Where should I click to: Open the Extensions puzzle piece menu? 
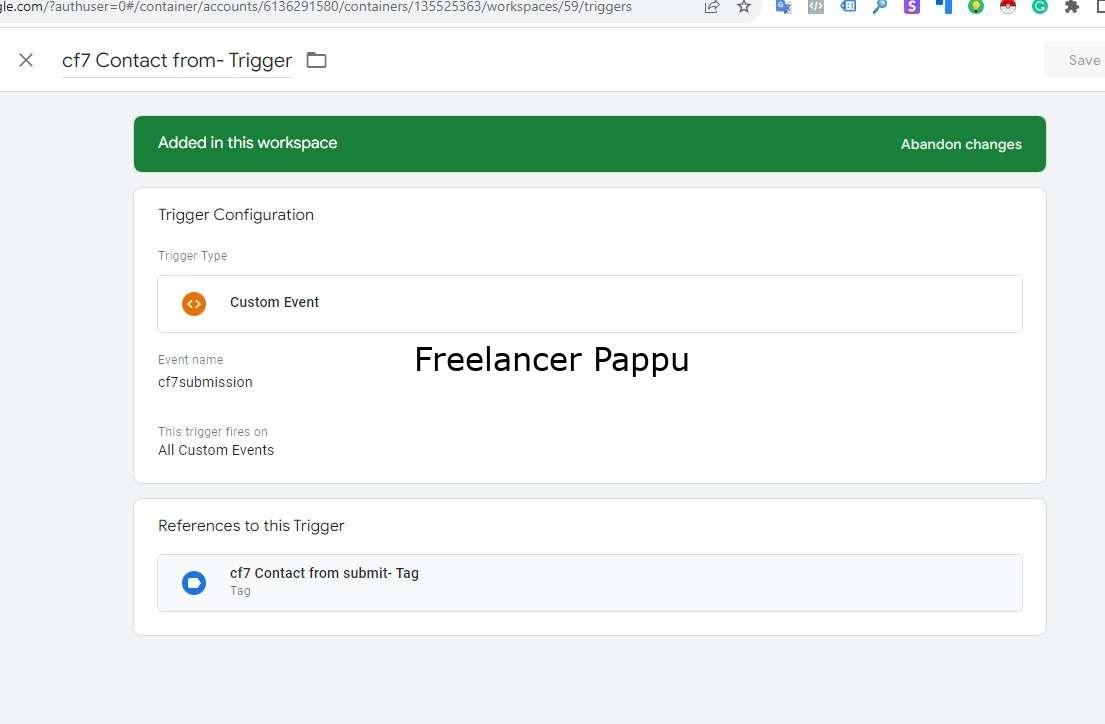(x=1072, y=7)
